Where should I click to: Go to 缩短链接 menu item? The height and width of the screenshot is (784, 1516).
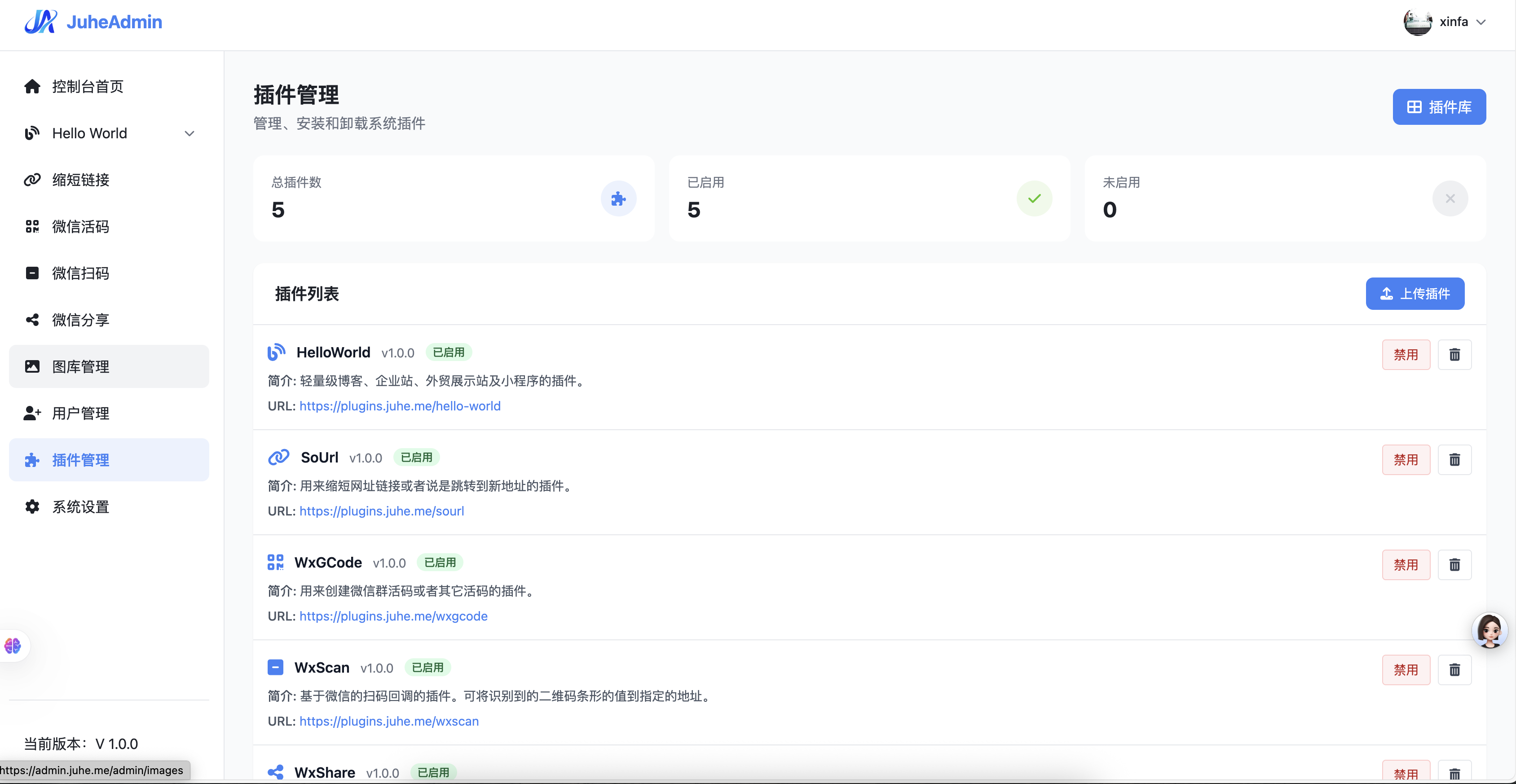tap(109, 180)
